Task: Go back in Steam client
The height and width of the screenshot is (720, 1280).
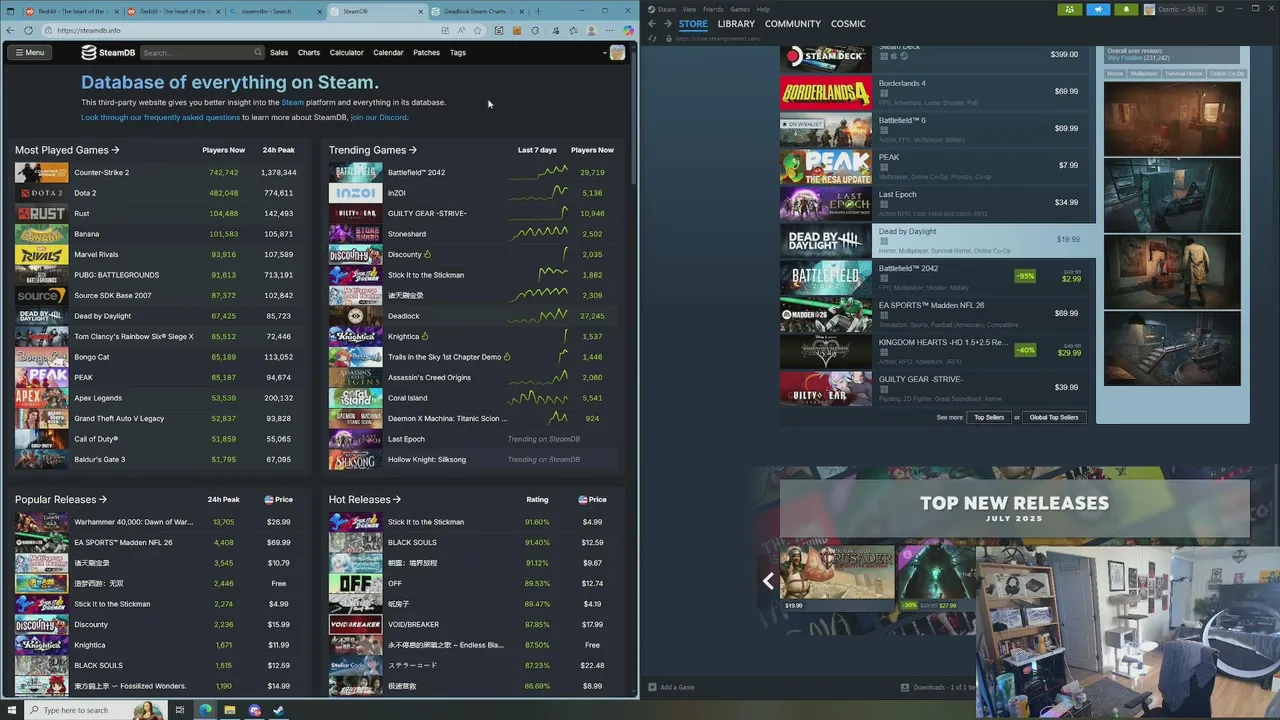Action: (652, 23)
